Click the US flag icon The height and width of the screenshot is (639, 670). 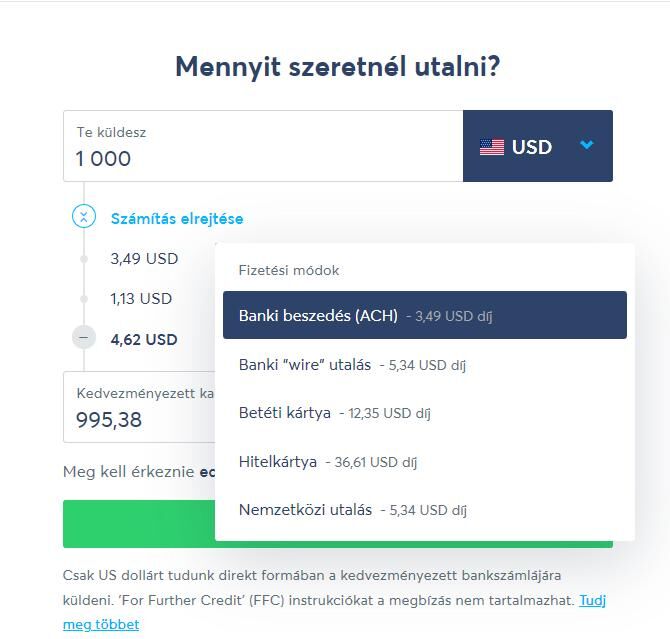click(x=491, y=147)
